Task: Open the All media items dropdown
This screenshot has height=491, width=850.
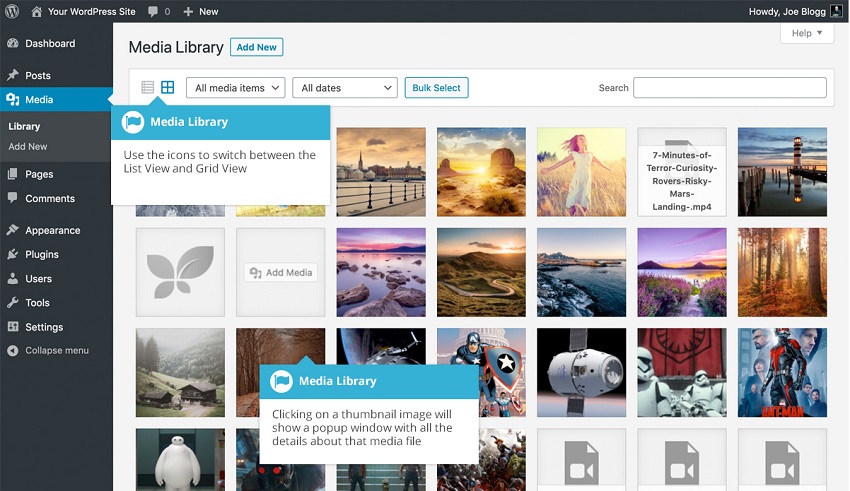Action: click(x=235, y=88)
